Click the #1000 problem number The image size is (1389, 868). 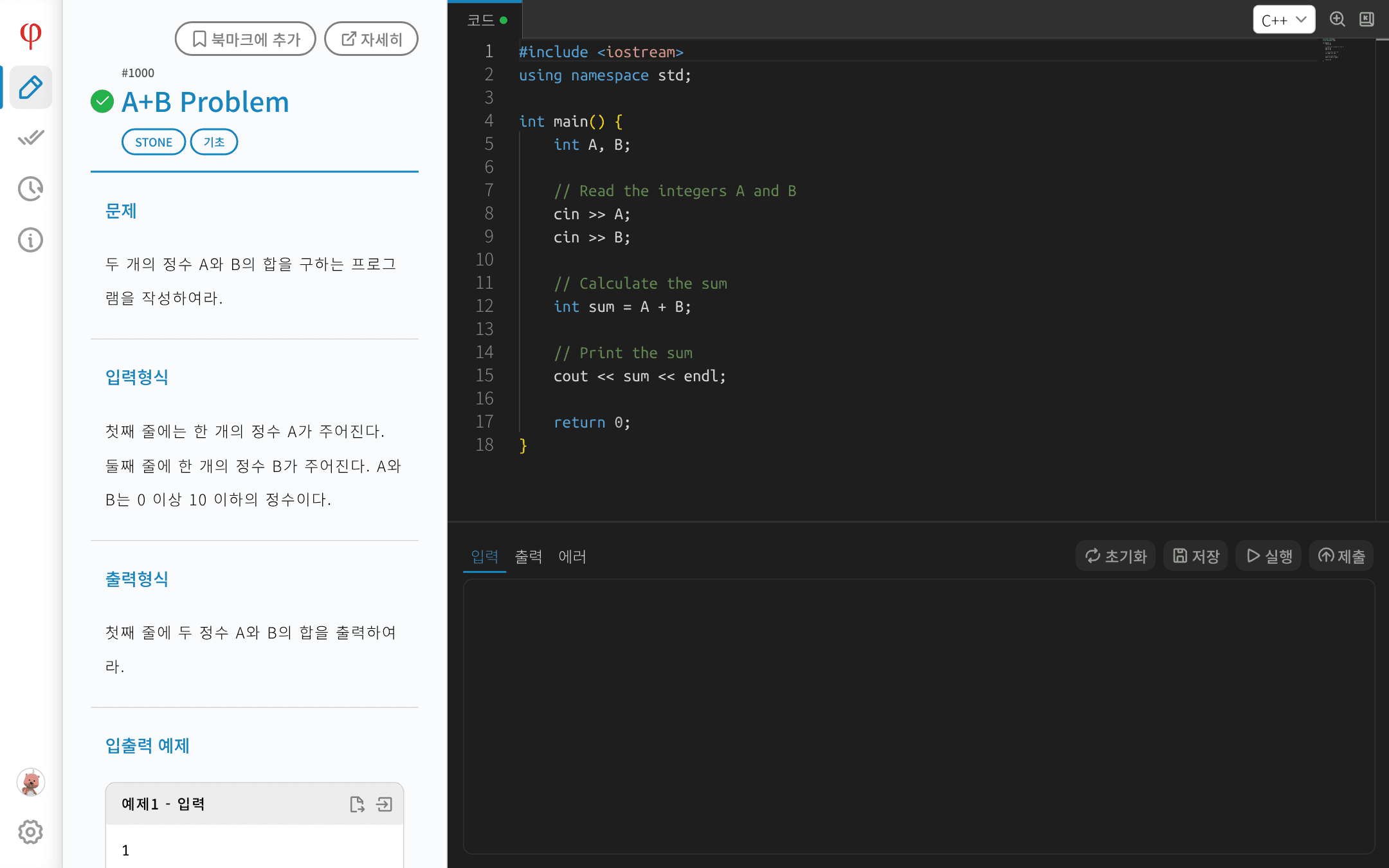tap(138, 73)
